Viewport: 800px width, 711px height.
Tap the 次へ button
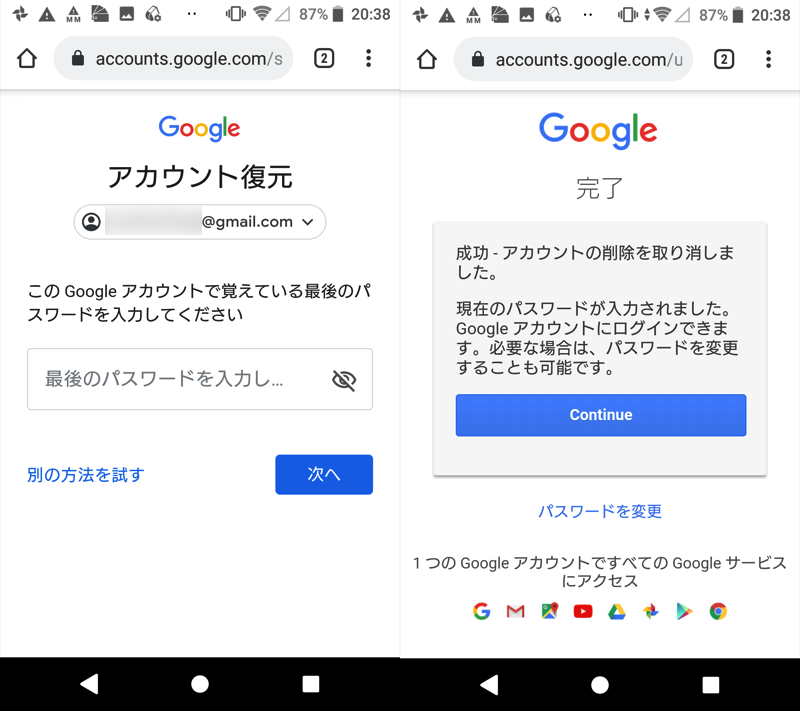pos(324,474)
